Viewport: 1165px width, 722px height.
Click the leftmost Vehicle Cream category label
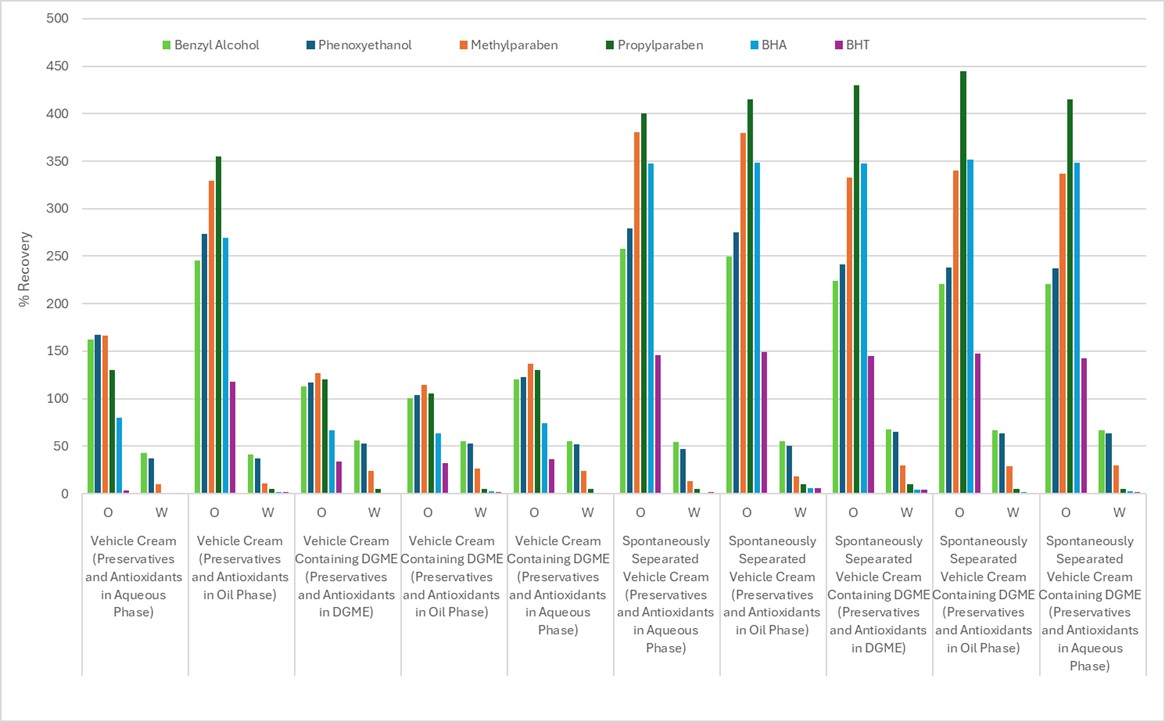click(136, 577)
